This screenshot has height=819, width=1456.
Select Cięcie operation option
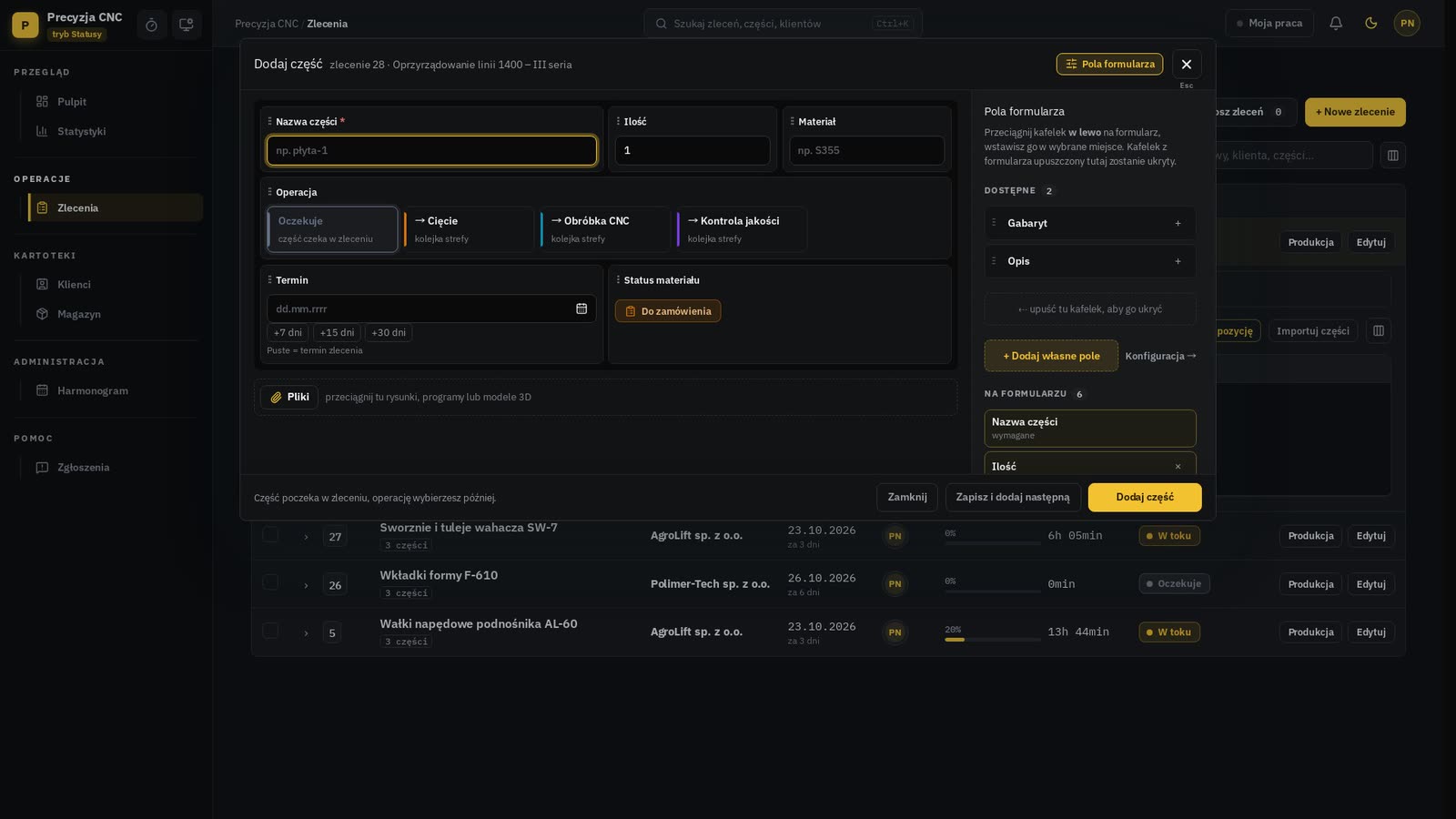coord(469,229)
